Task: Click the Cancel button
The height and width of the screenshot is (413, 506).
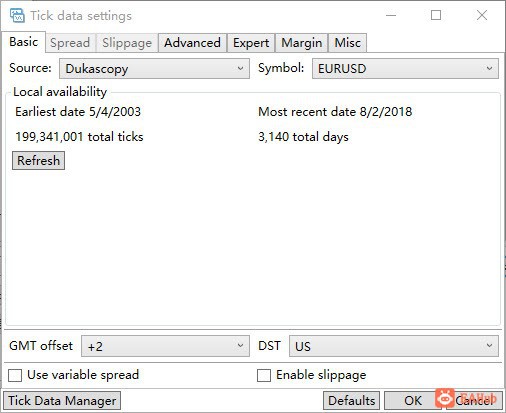Action: (x=474, y=400)
